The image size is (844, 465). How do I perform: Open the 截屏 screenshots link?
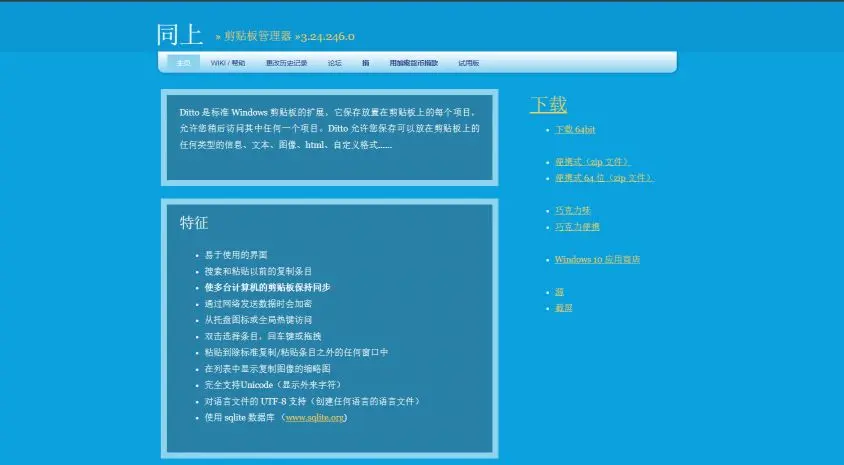pyautogui.click(x=564, y=308)
